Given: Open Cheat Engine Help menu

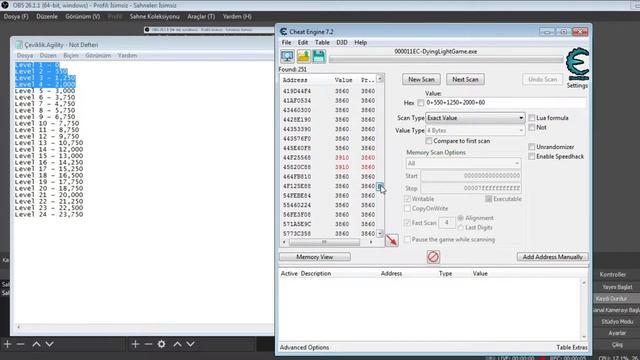Looking at the screenshot, I should click(360, 42).
